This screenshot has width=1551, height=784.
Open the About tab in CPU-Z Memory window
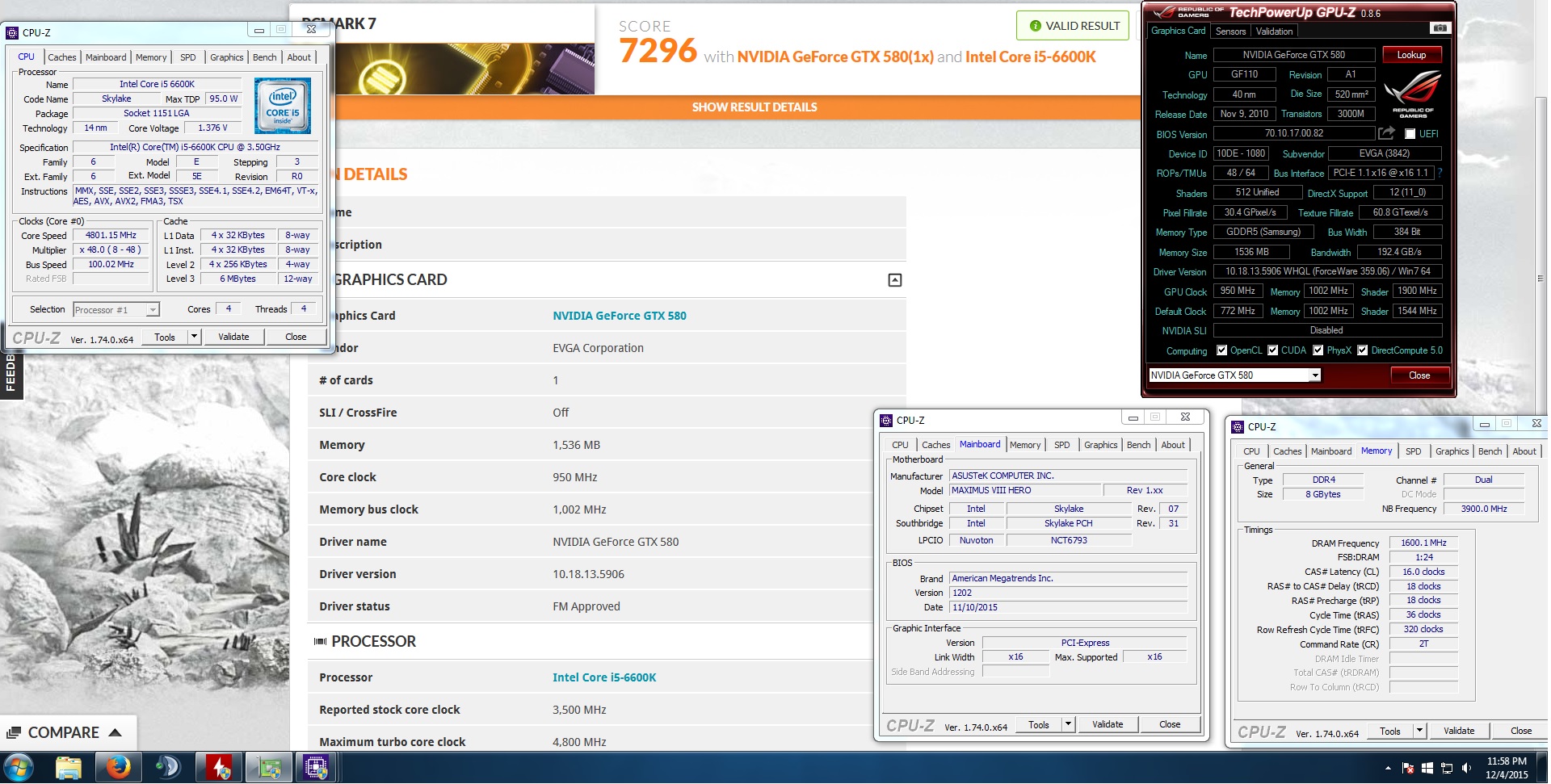coord(1524,451)
